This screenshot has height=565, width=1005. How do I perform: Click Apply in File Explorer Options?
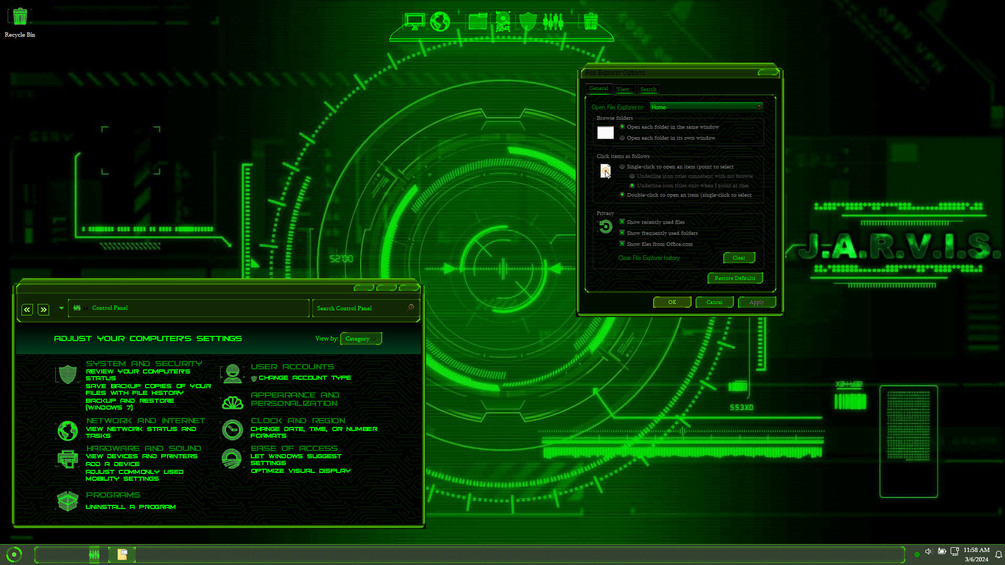(x=756, y=302)
